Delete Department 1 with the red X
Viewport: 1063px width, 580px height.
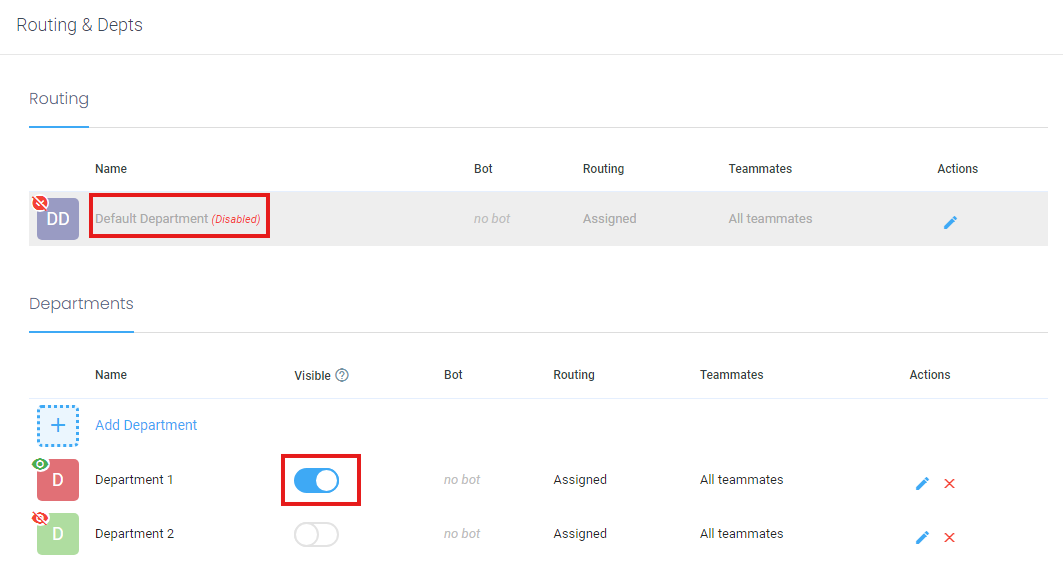point(950,484)
